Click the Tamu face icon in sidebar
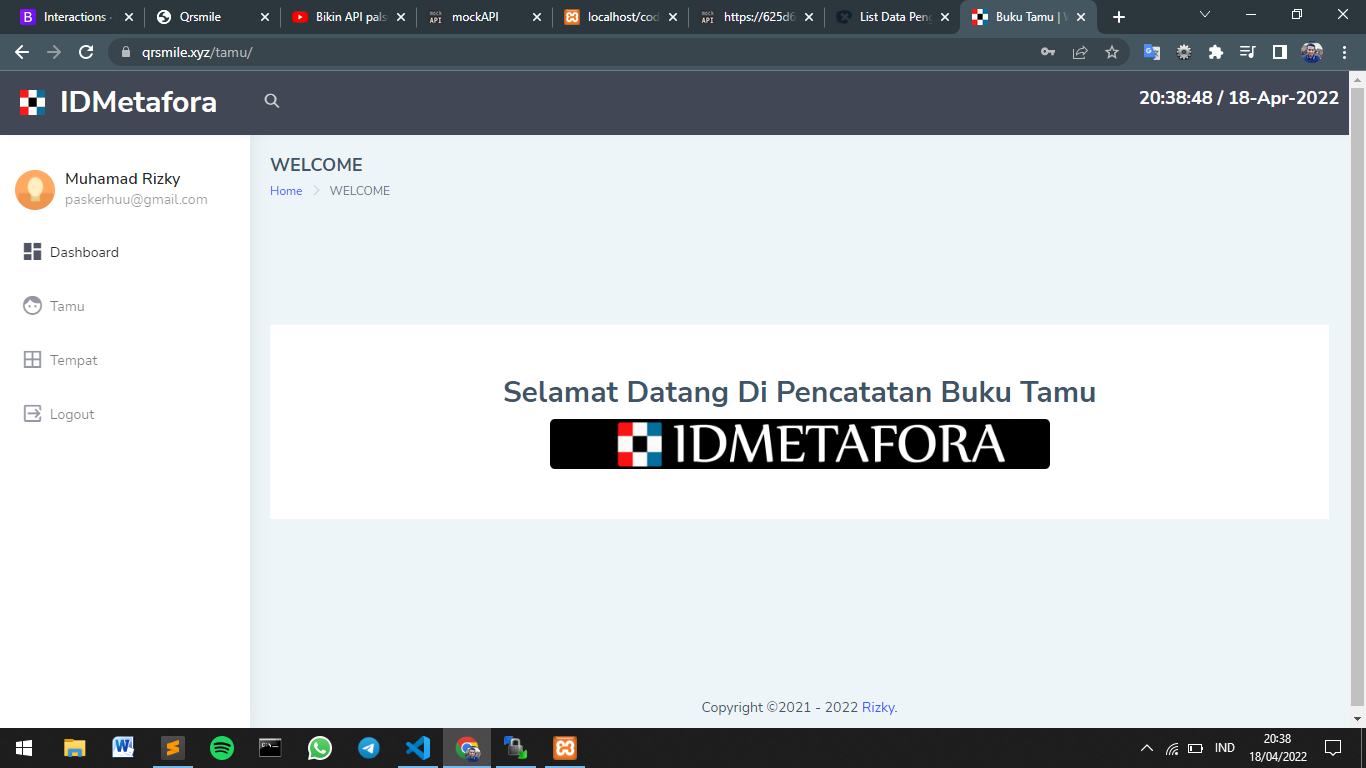 (32, 306)
